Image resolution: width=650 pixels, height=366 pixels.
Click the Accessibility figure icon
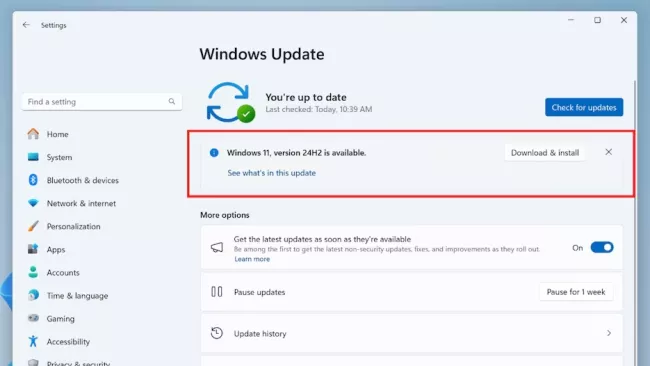coord(33,341)
